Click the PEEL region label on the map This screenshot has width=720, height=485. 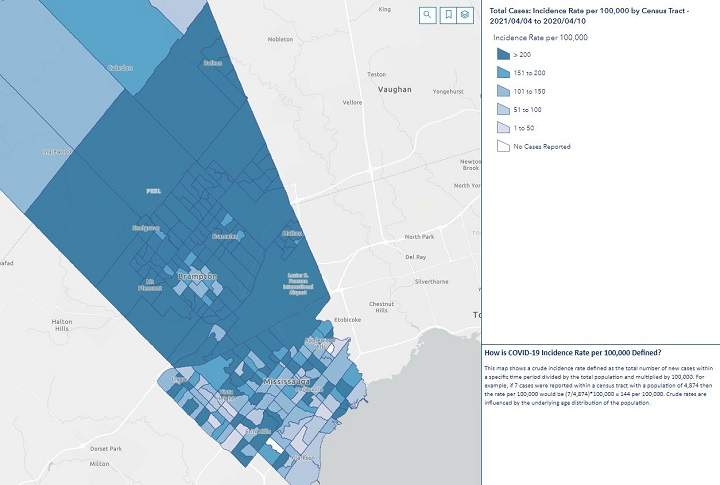[153, 191]
